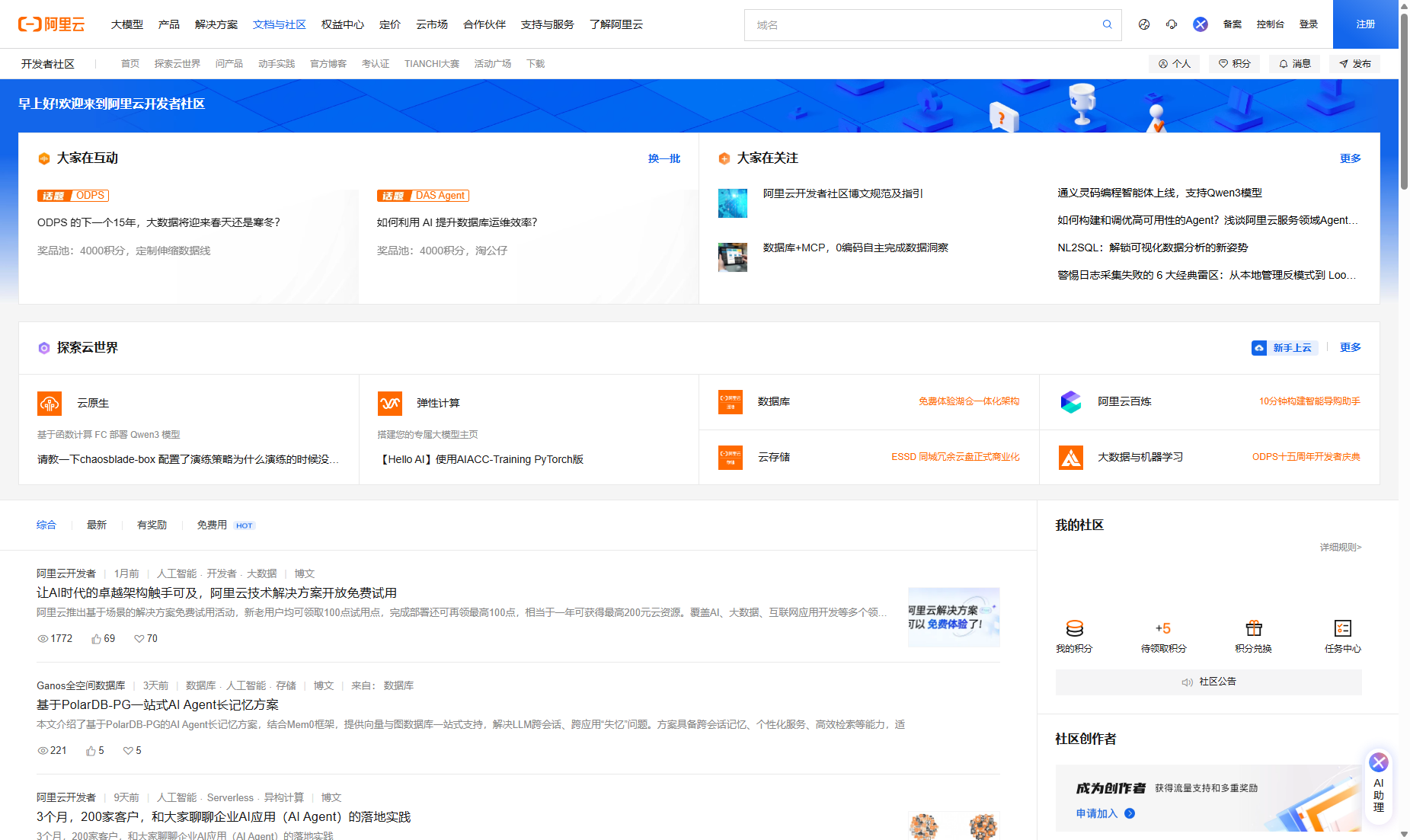The width and height of the screenshot is (1410, 840).
Task: Click the 新手上云 cloud badge
Action: pyautogui.click(x=1284, y=347)
